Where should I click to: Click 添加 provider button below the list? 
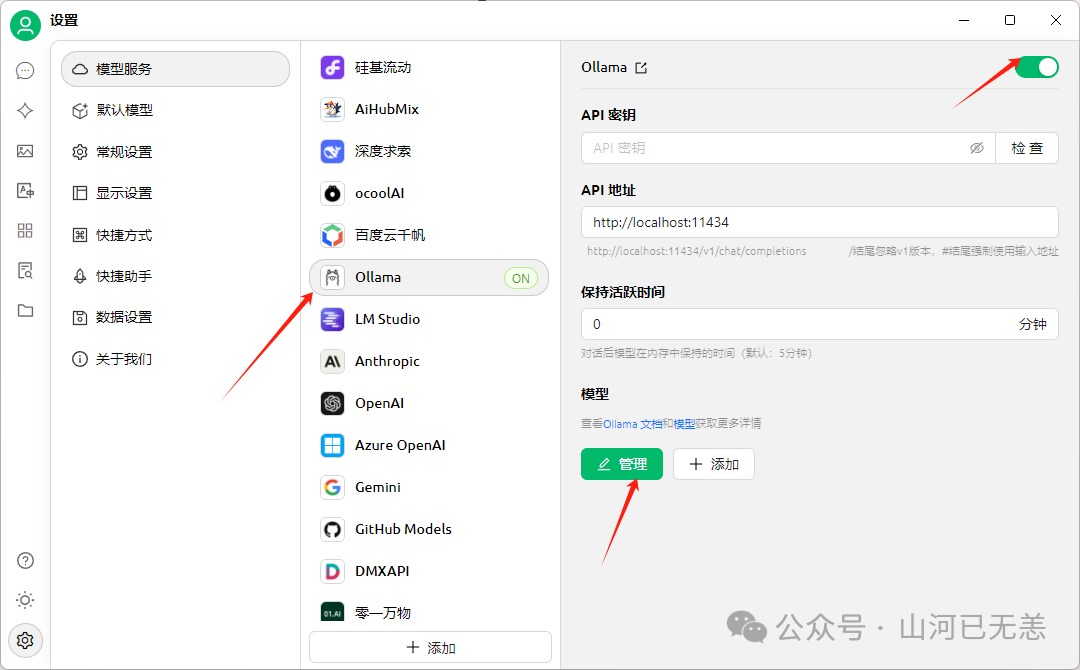[x=430, y=647]
